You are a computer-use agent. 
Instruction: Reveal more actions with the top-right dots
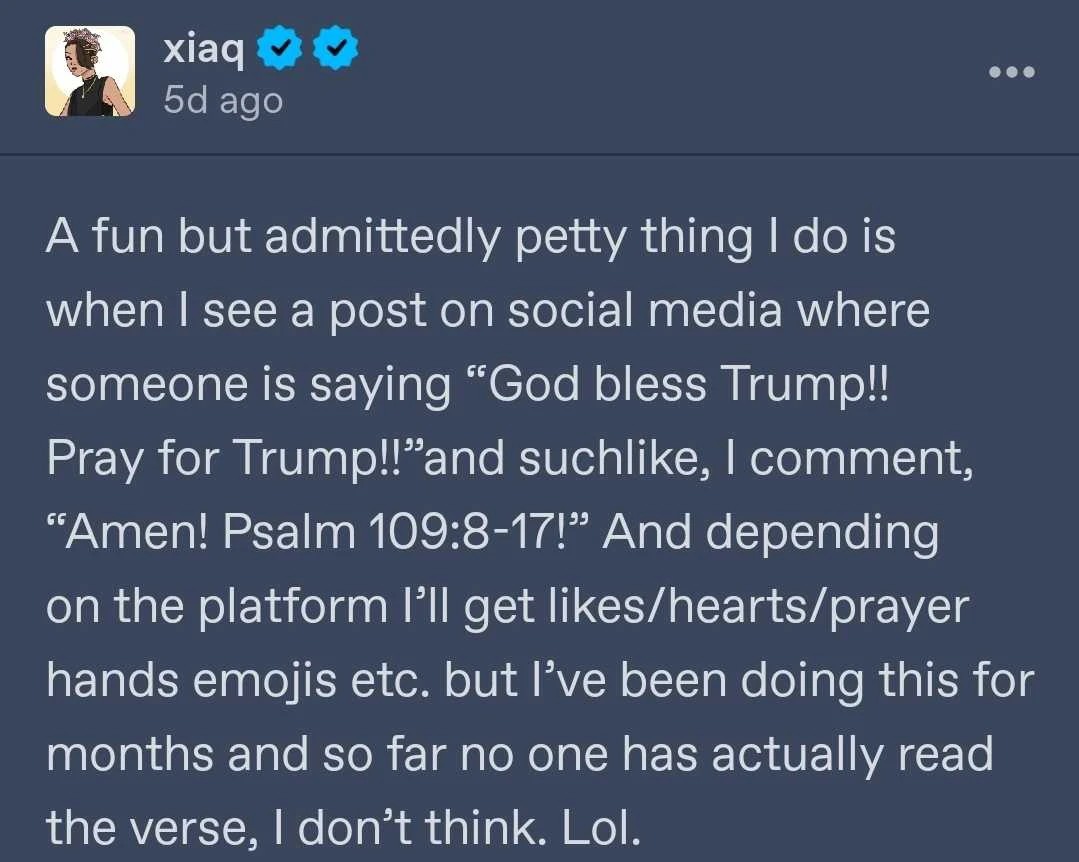1011,70
